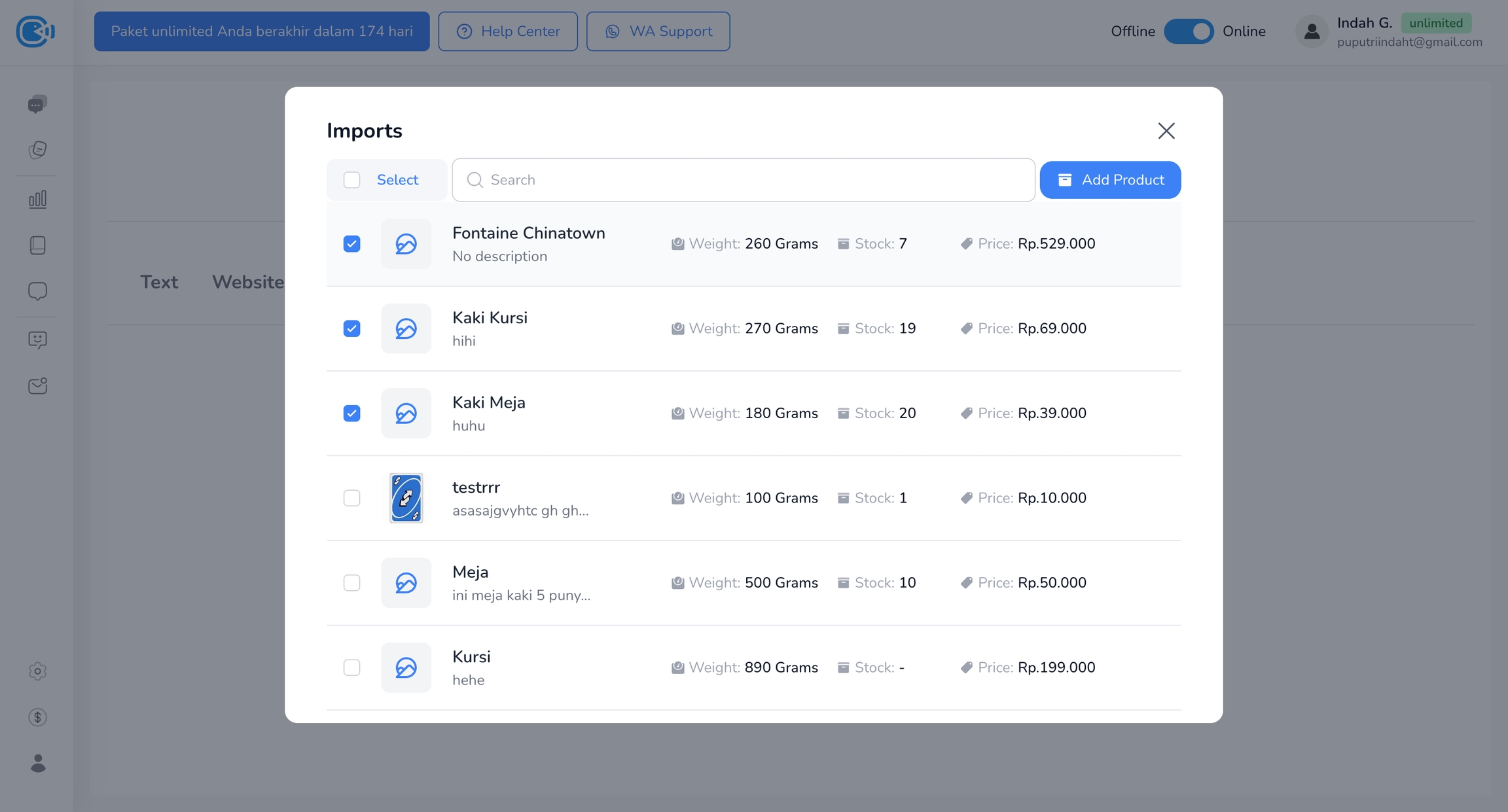Viewport: 1508px width, 812px height.
Task: Click the testrrr UNO card thumbnail
Action: [x=406, y=498]
